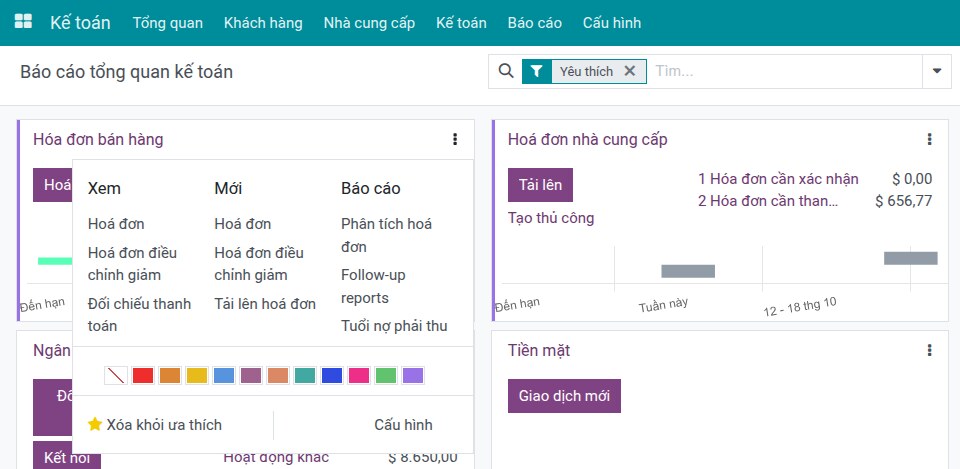960x469 pixels.
Task: Choose the orange color swatch
Action: tap(170, 375)
